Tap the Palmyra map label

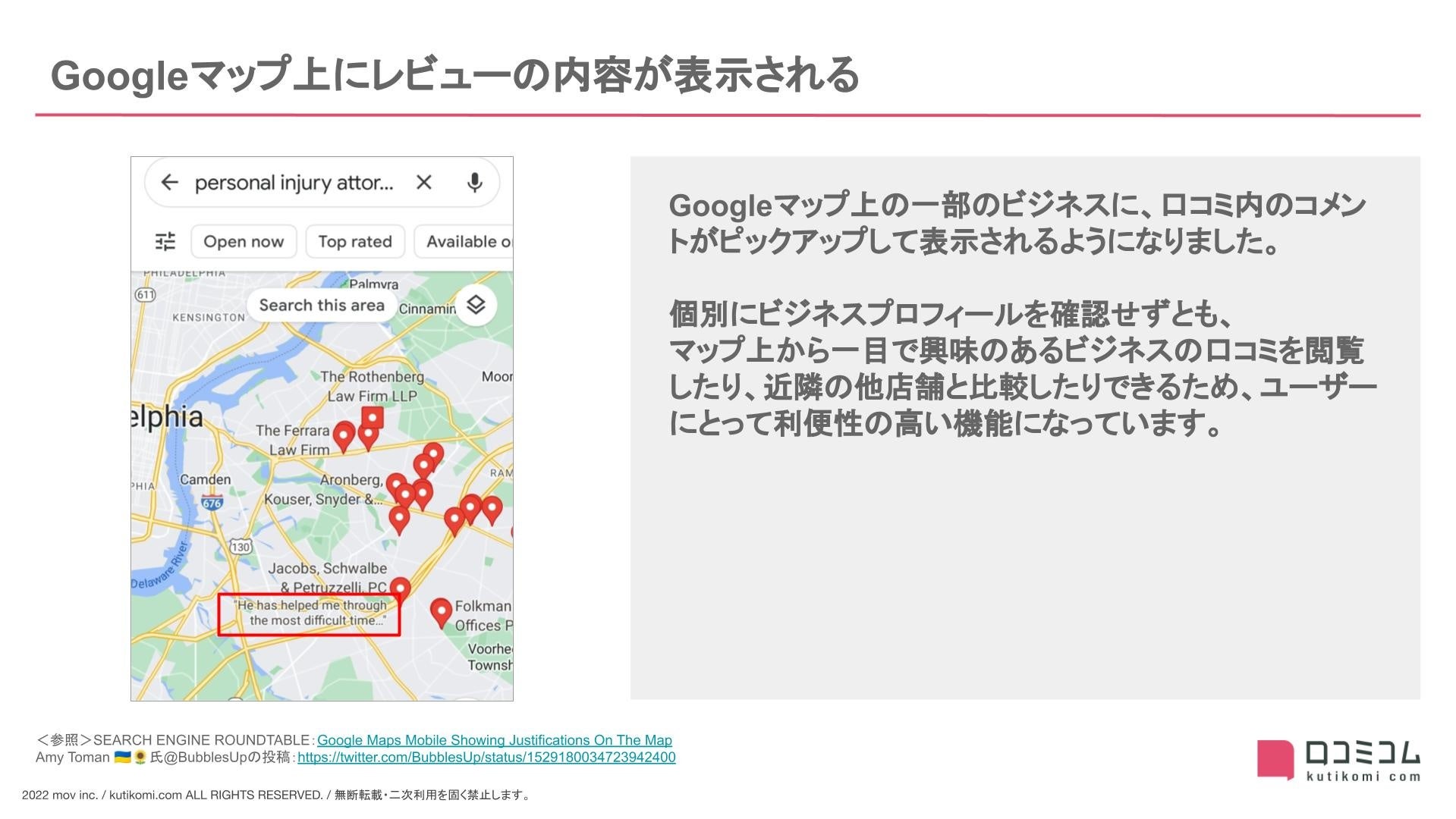[x=373, y=284]
